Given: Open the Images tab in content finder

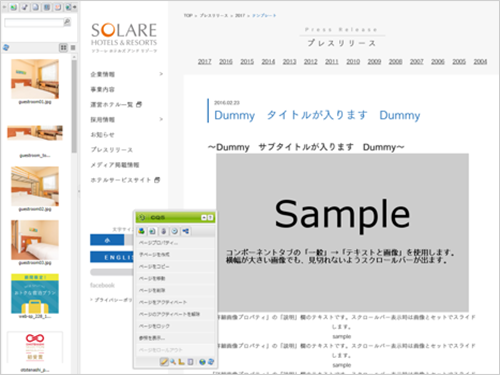Looking at the screenshot, I should 14,7.
